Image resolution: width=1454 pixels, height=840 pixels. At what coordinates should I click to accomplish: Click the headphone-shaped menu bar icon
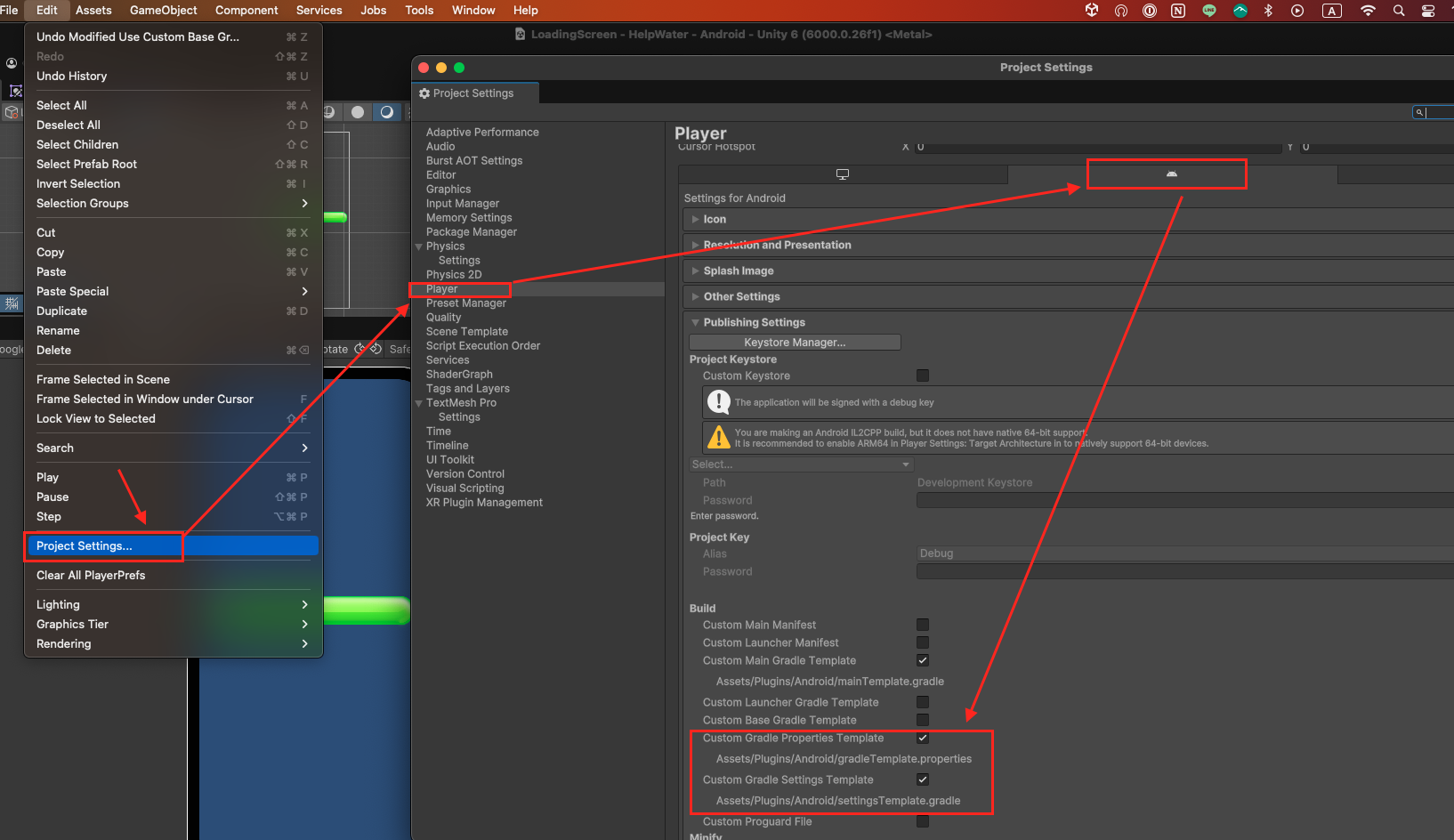1121,11
